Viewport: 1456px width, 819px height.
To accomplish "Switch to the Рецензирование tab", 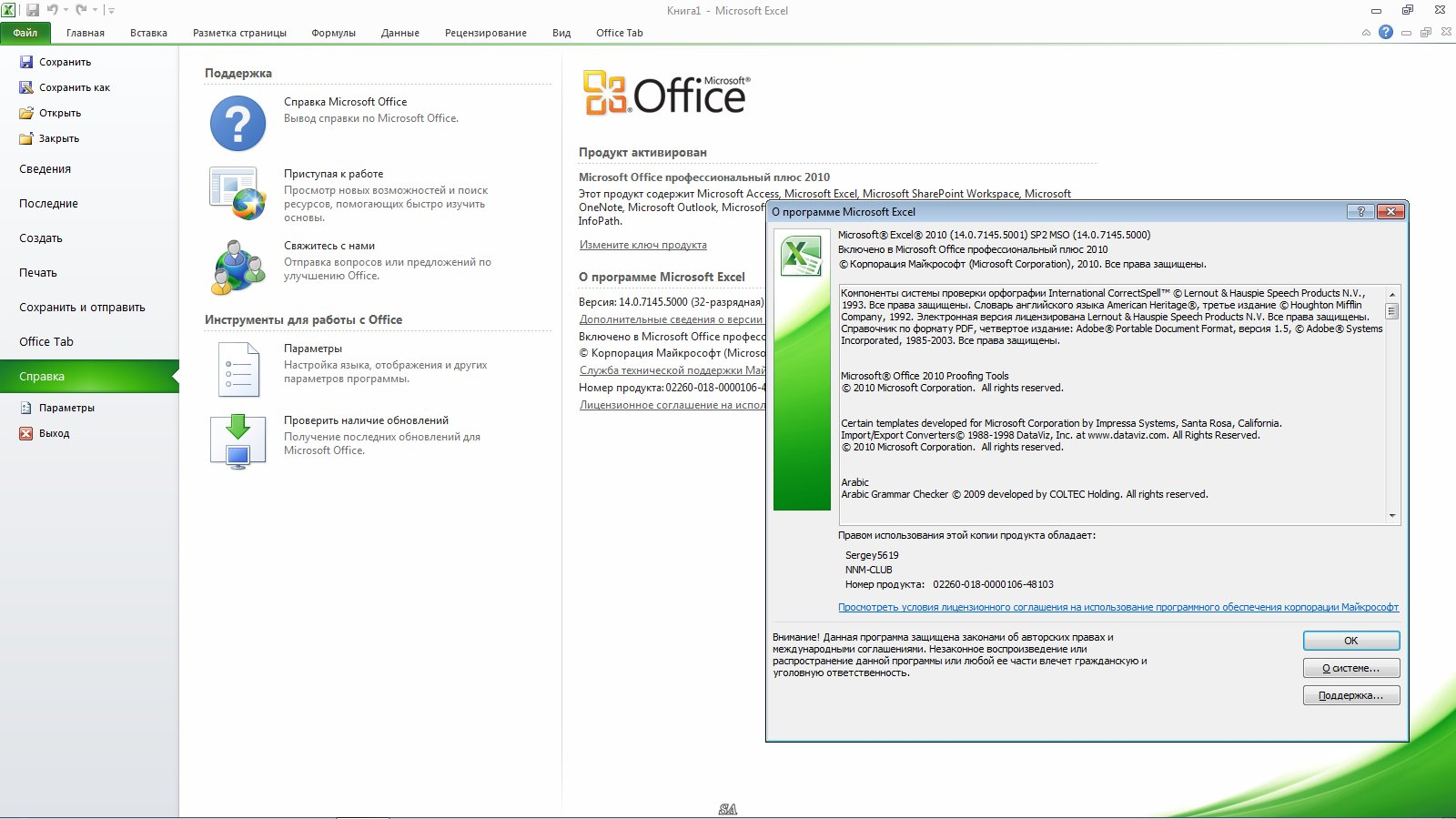I will (486, 33).
